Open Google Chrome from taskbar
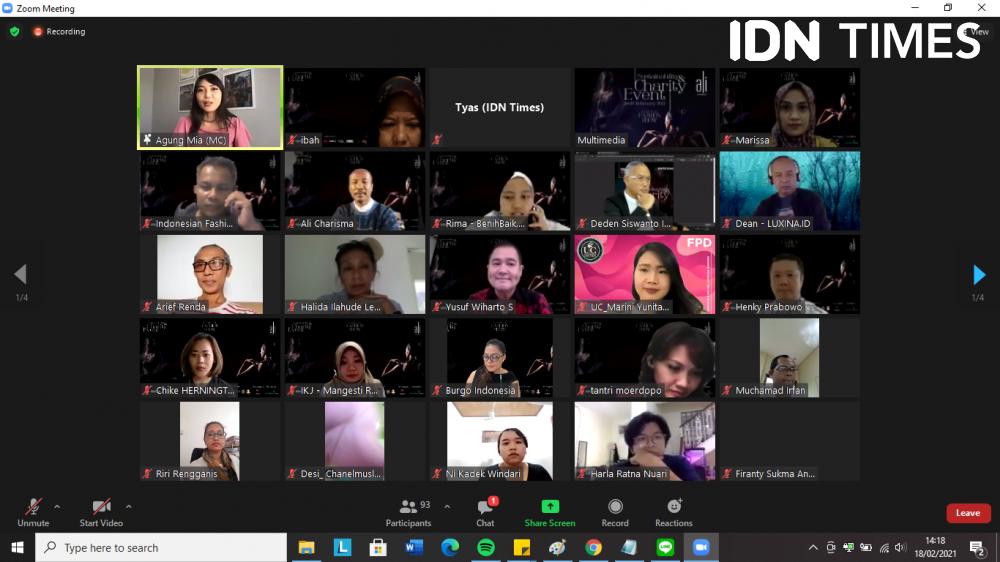1000x562 pixels. pos(594,547)
